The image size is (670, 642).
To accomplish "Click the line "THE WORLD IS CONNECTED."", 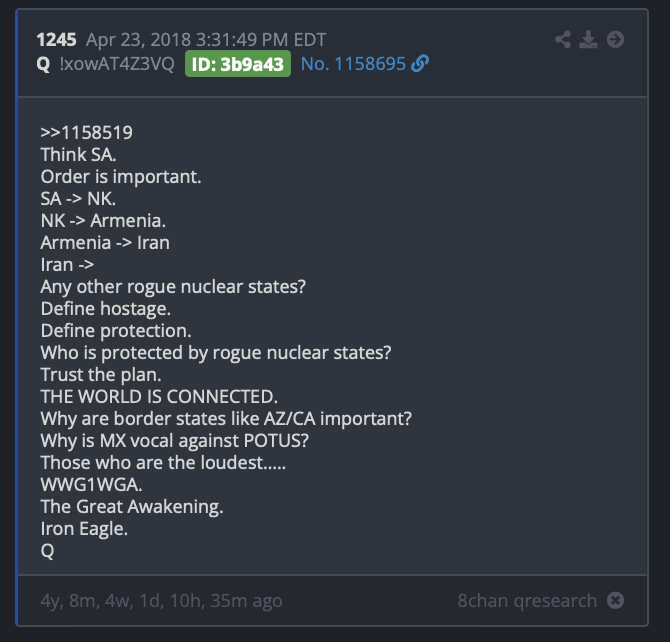I will (159, 397).
